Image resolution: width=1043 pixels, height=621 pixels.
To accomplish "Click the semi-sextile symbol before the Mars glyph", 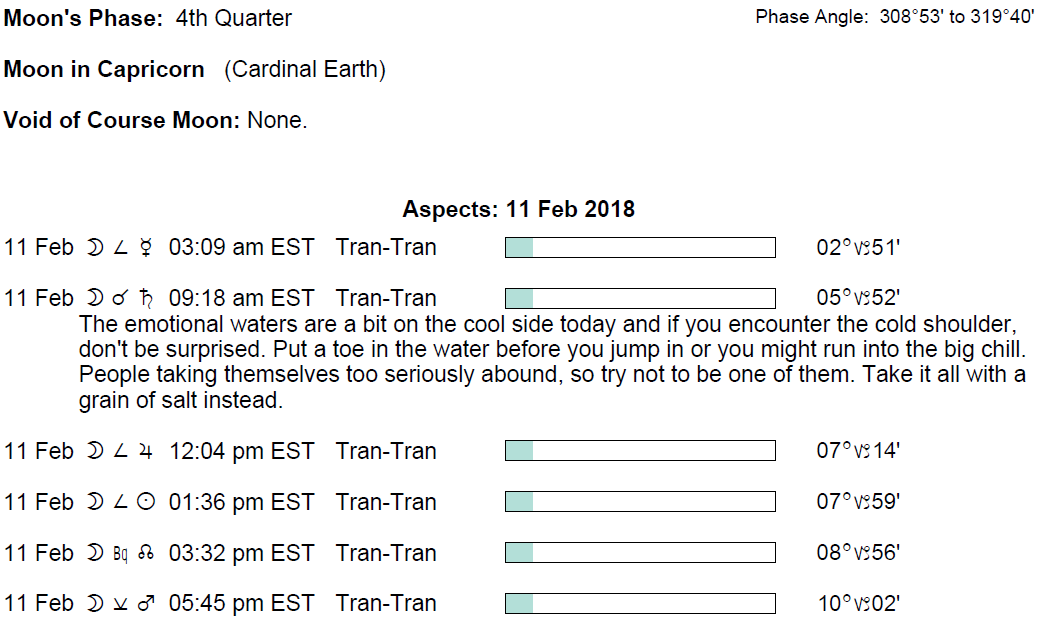I will 120,604.
